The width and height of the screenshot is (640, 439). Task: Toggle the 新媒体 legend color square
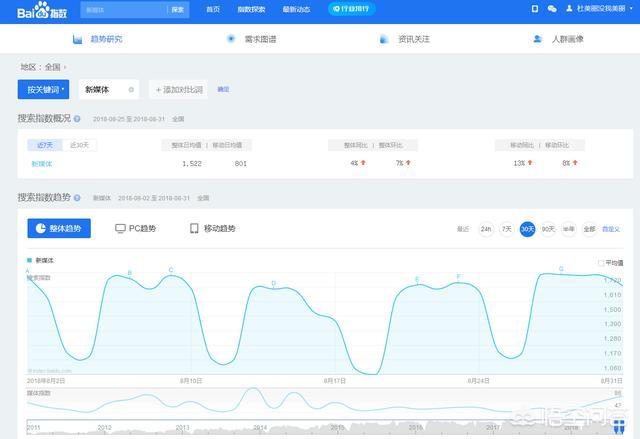(x=29, y=260)
